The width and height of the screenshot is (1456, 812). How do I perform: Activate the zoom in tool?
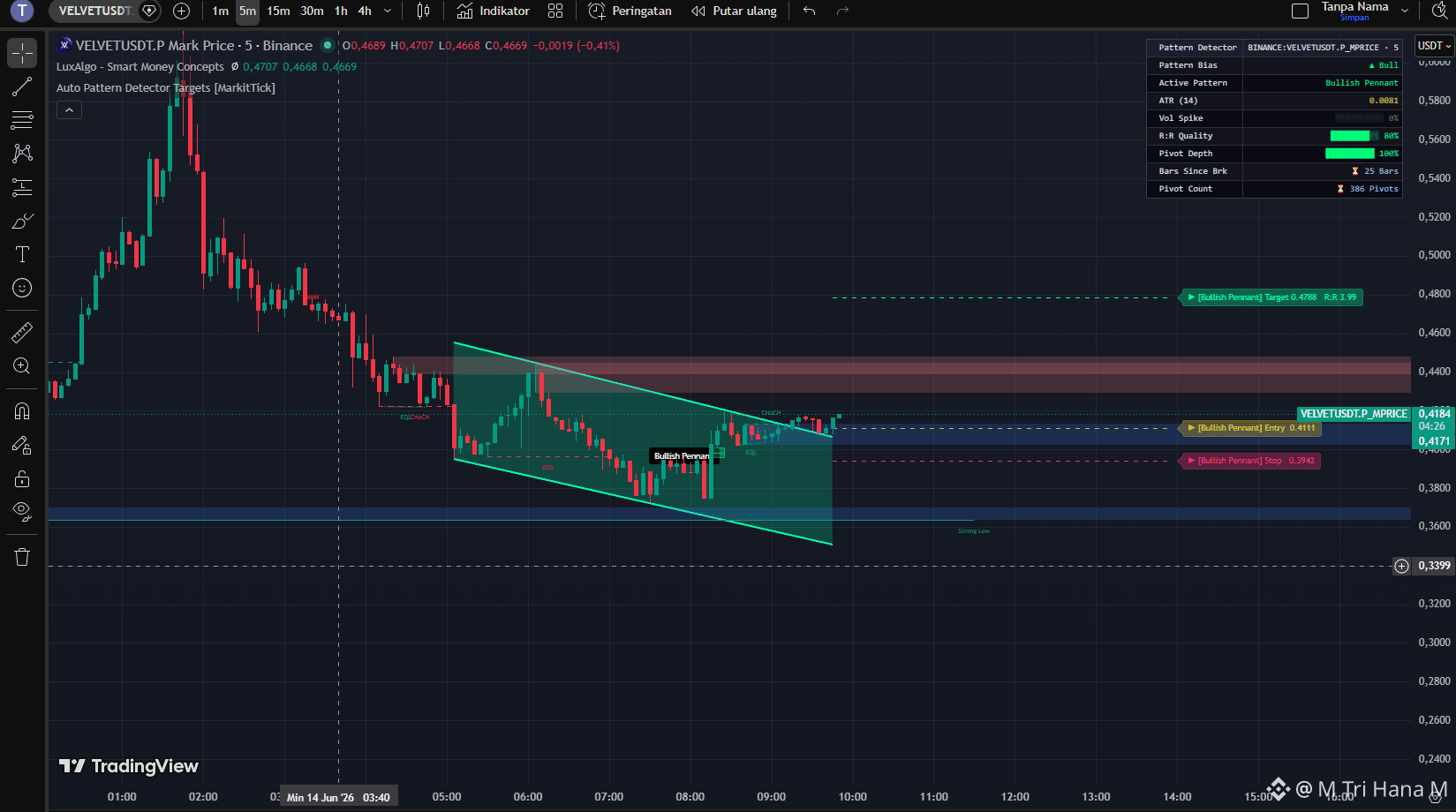22,365
